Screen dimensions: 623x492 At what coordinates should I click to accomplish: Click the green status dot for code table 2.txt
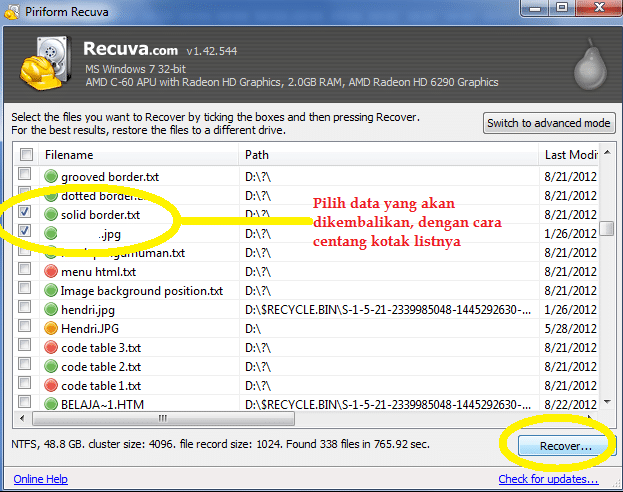[x=51, y=366]
